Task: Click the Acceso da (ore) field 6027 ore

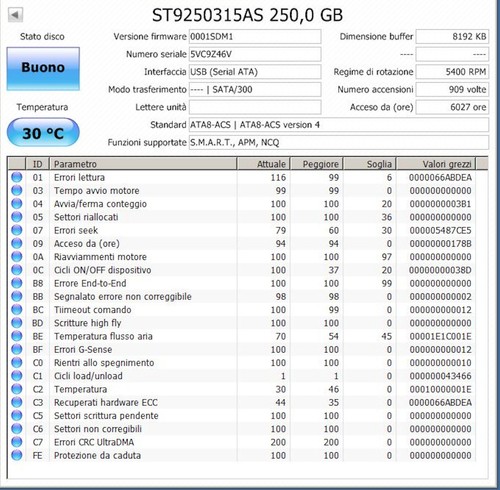Action: tap(452, 107)
